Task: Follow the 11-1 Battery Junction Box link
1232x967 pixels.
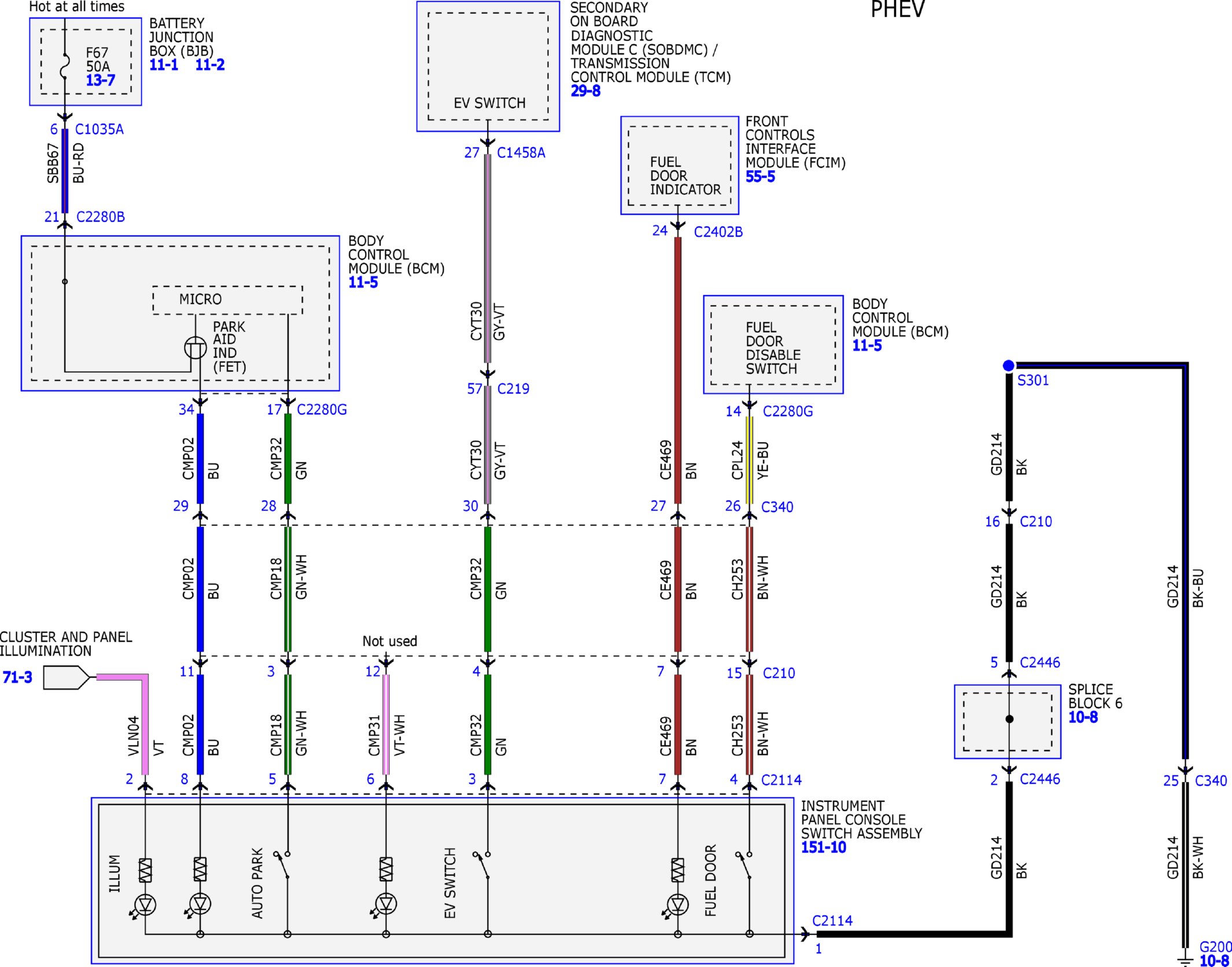Action: click(x=164, y=65)
